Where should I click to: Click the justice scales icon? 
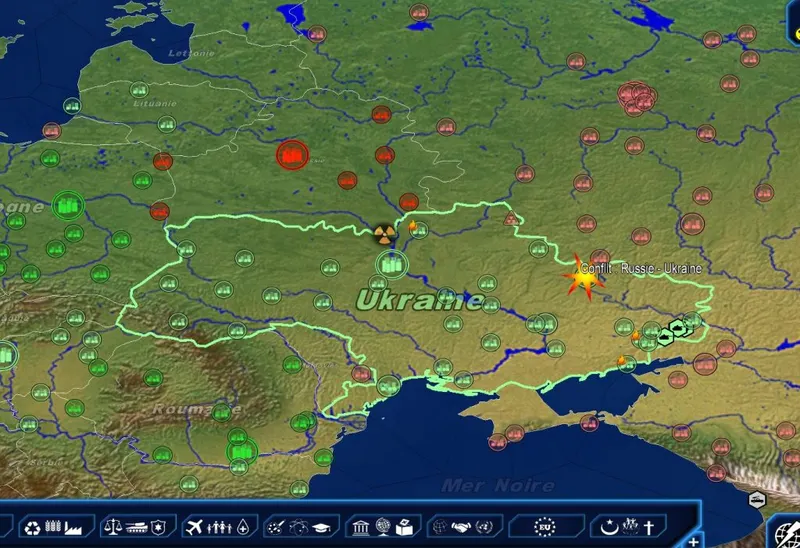click(x=113, y=527)
